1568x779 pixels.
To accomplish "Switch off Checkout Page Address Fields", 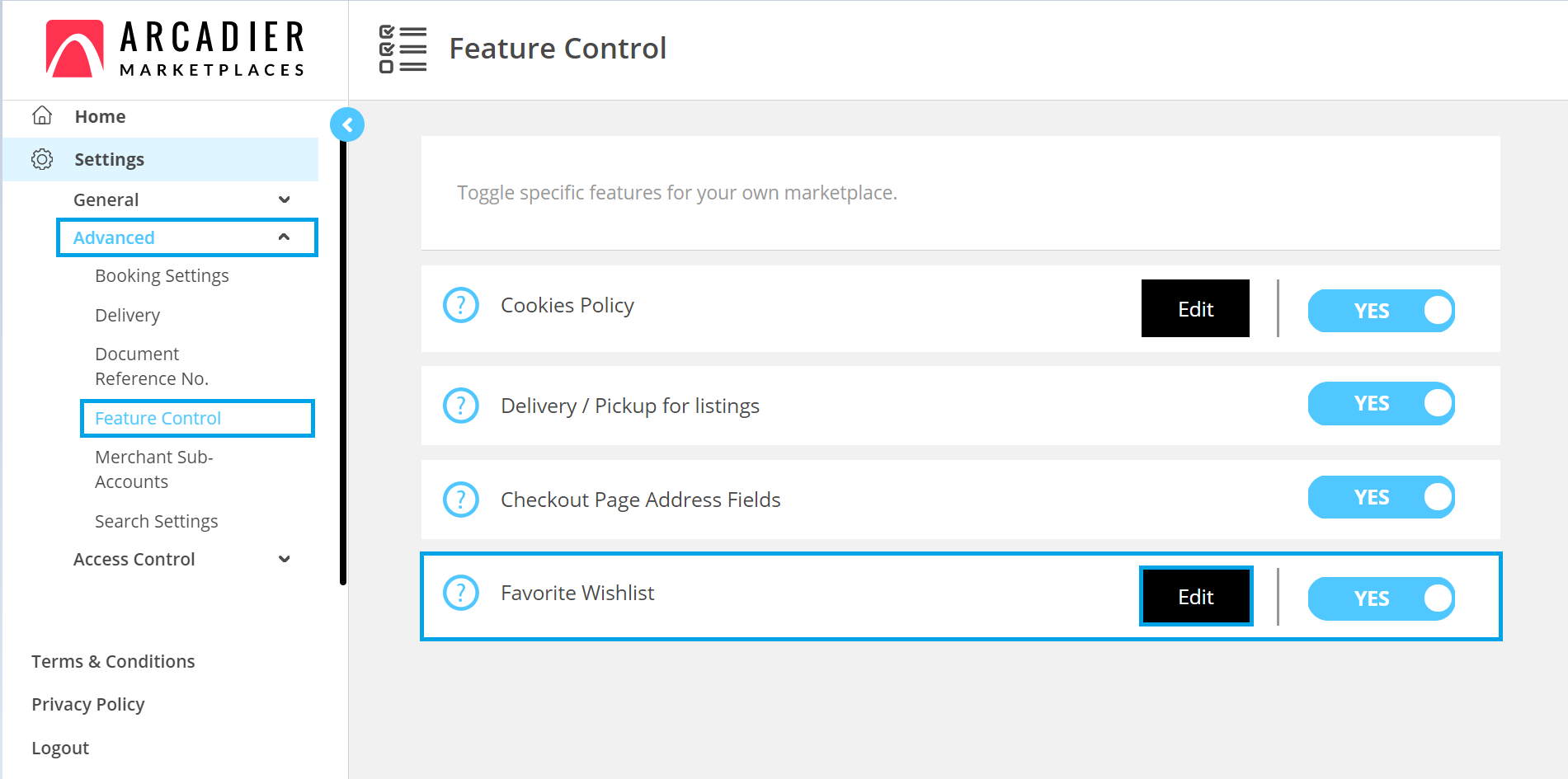I will tap(1381, 498).
